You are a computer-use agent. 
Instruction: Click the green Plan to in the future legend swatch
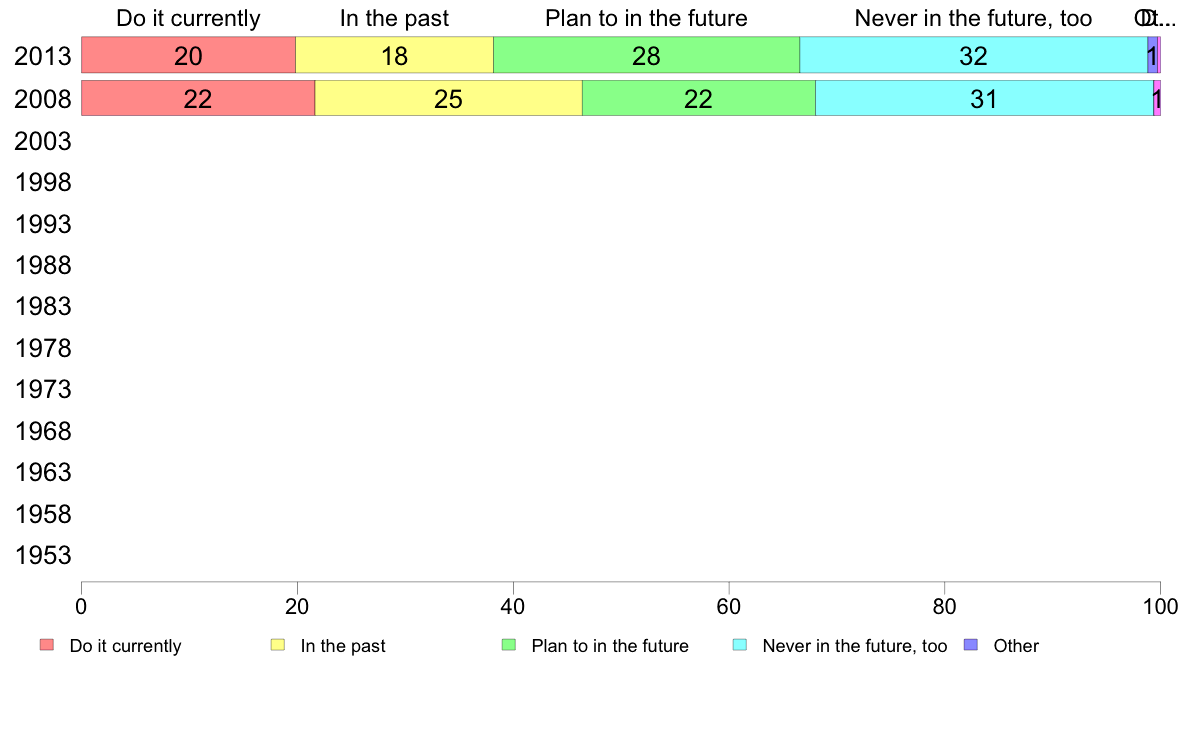click(x=509, y=645)
